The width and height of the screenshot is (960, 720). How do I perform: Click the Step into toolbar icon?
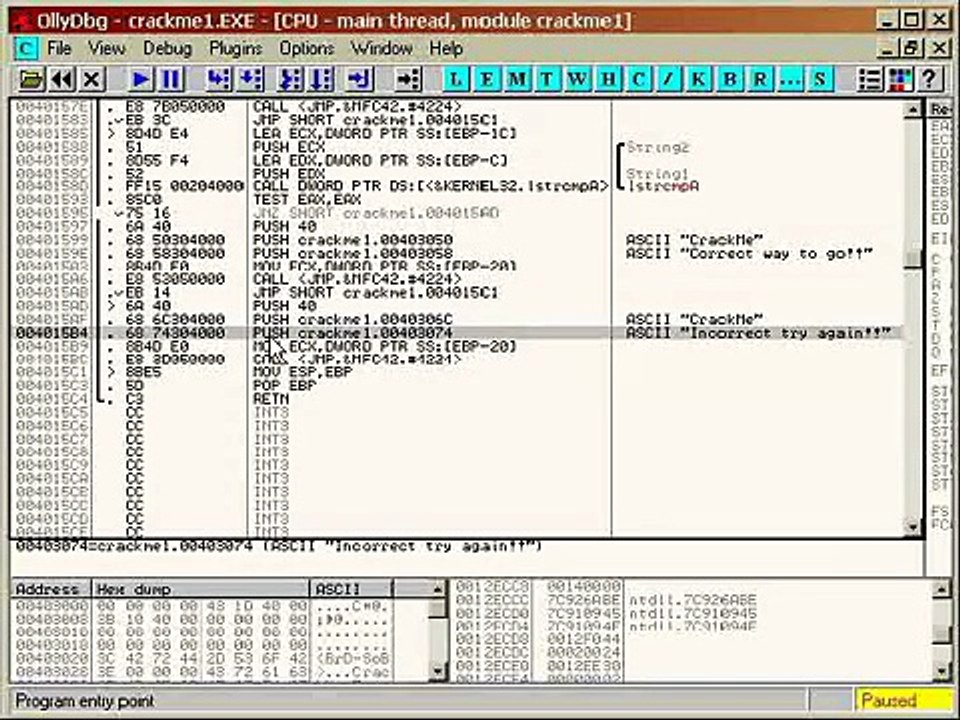219,79
